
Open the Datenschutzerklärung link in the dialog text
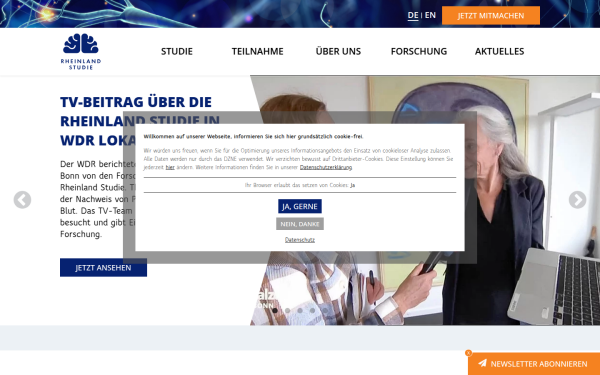(x=326, y=167)
